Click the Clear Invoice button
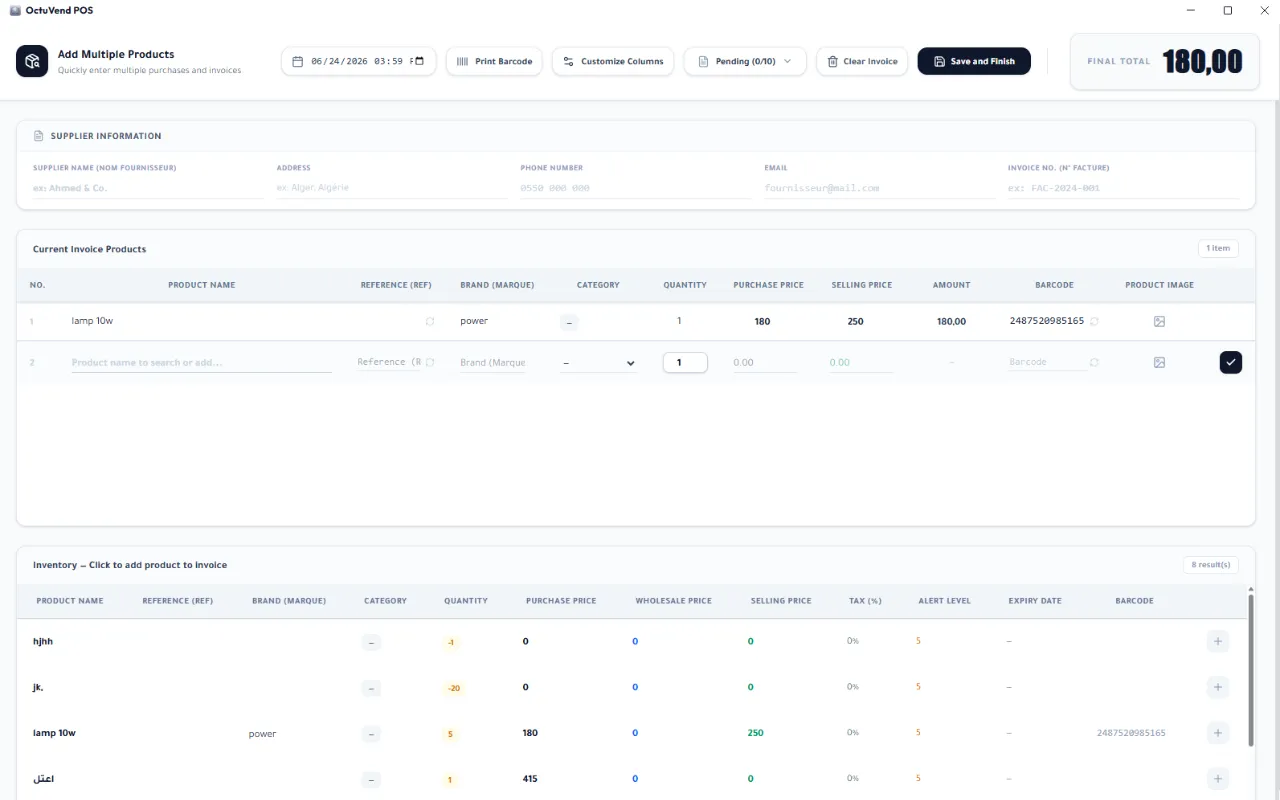1280x800 pixels. click(x=862, y=61)
